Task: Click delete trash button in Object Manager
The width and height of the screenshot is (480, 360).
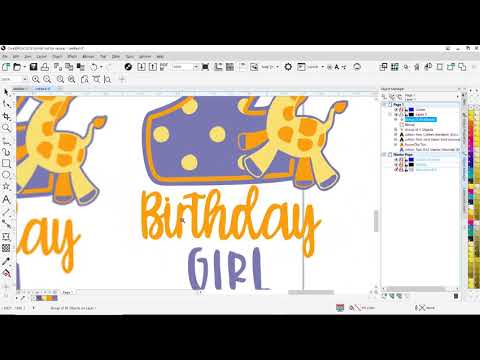Action: (x=456, y=296)
